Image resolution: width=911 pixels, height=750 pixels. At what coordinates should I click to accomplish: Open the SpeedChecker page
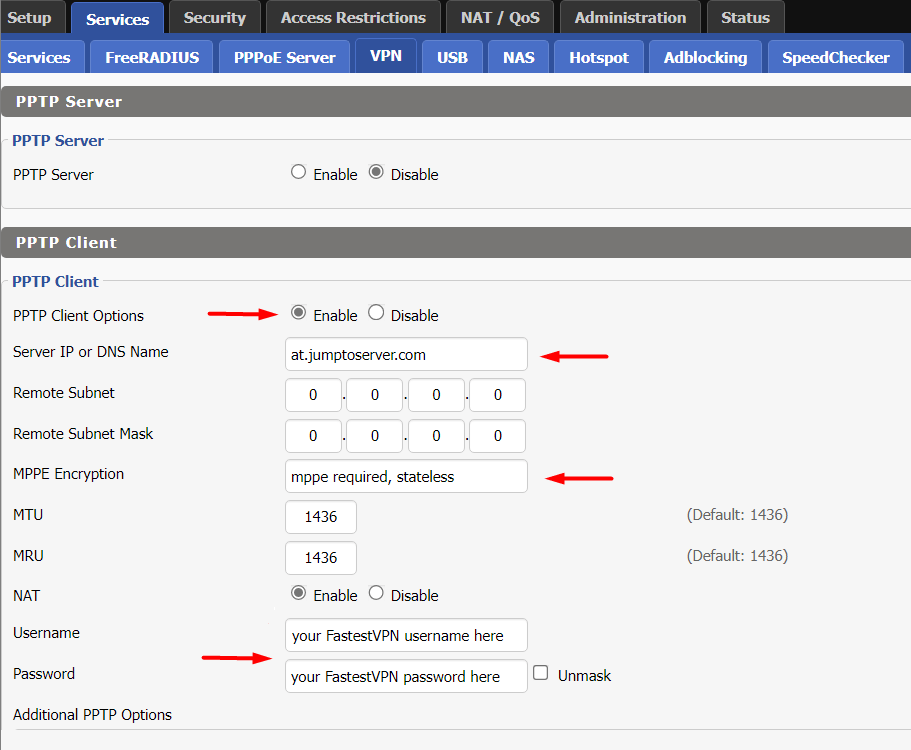835,57
